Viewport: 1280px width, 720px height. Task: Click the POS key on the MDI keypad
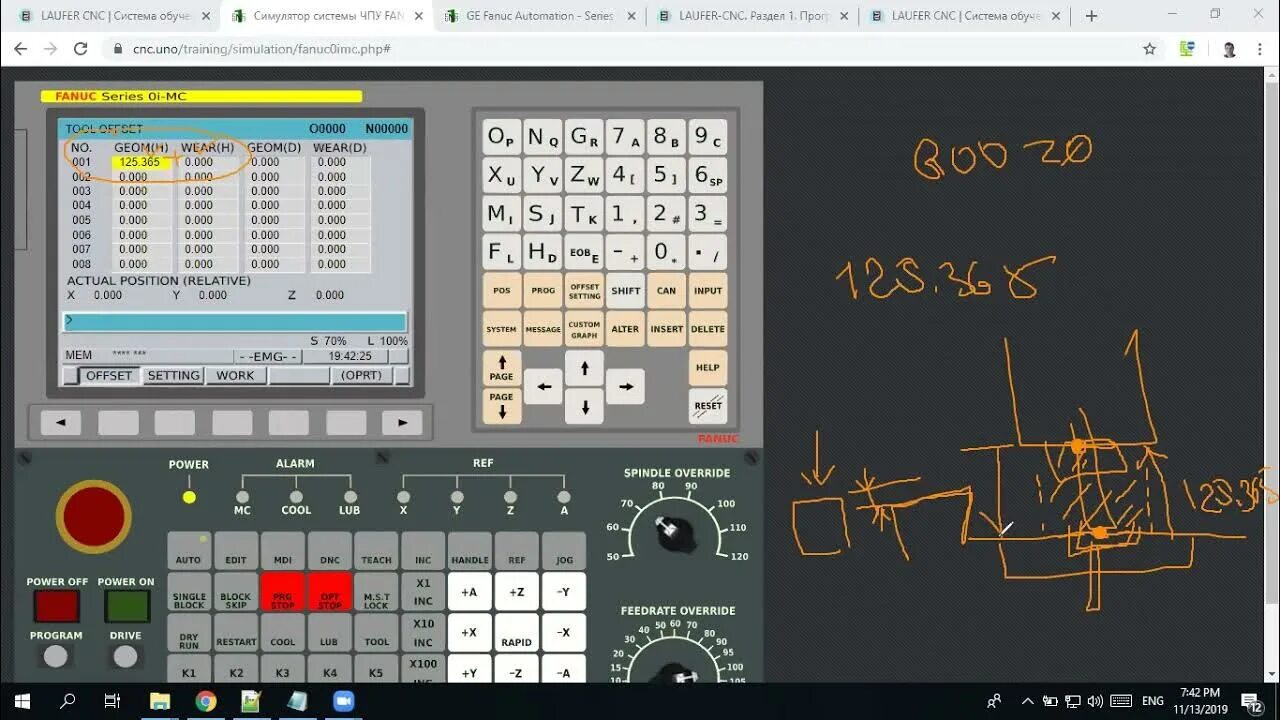click(x=502, y=291)
